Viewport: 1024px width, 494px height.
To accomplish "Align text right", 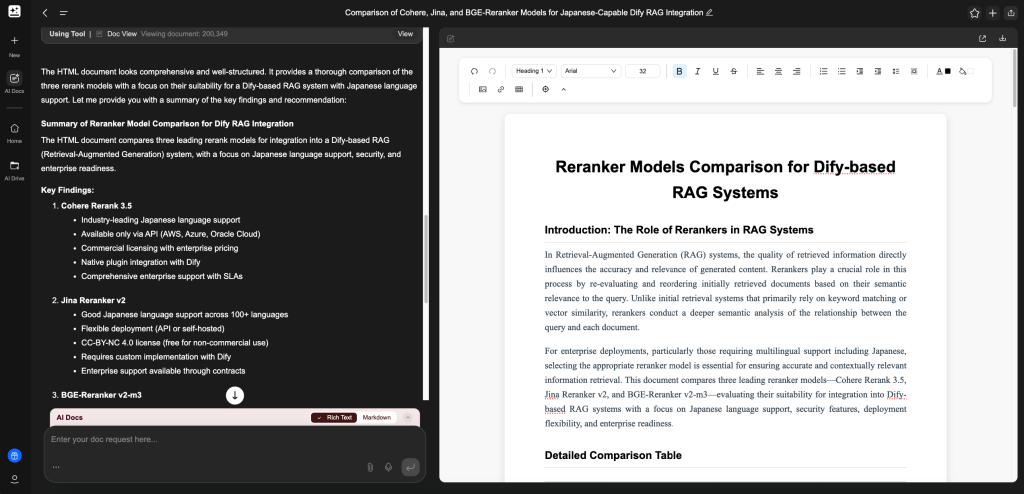I will click(x=797, y=71).
